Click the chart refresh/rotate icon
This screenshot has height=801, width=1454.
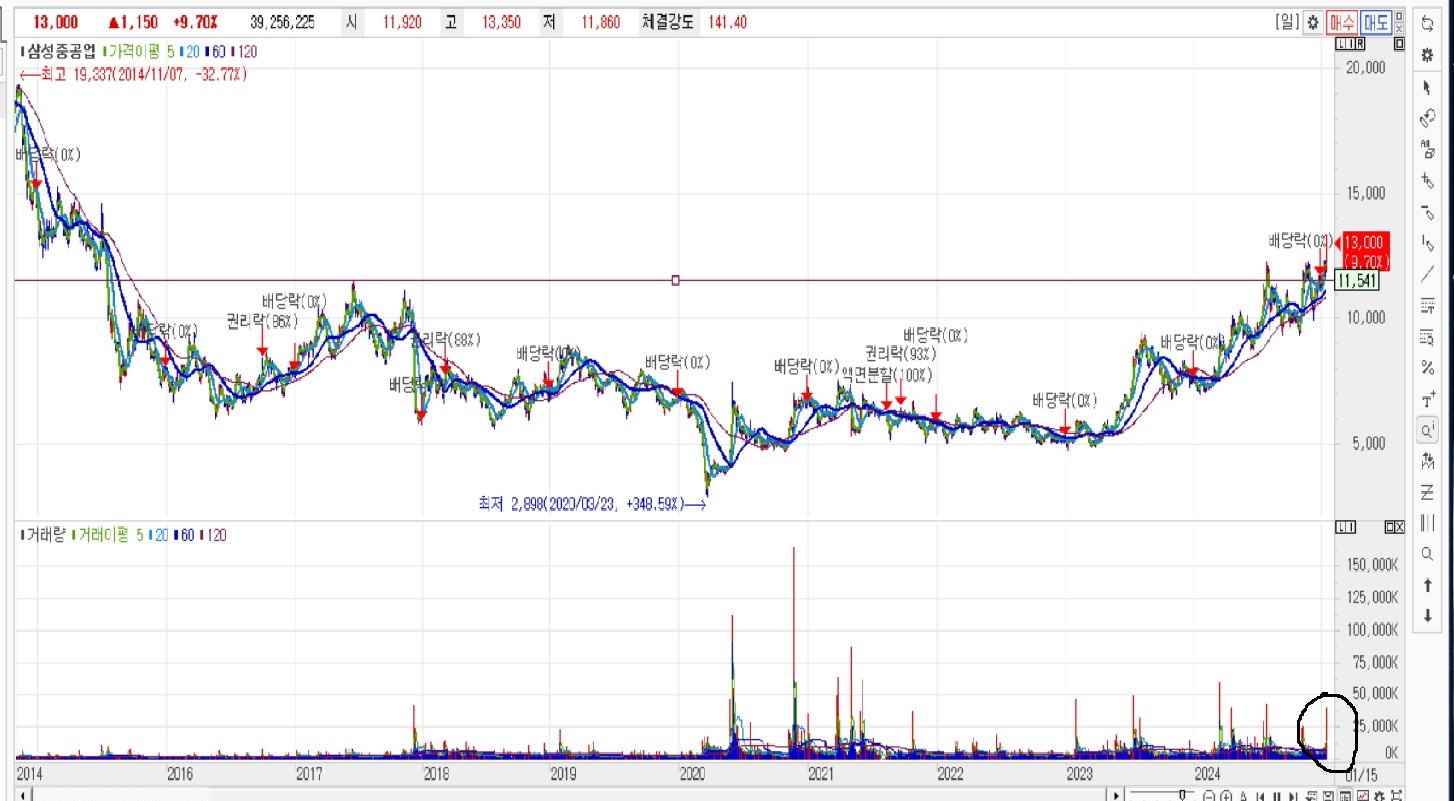click(x=1428, y=24)
